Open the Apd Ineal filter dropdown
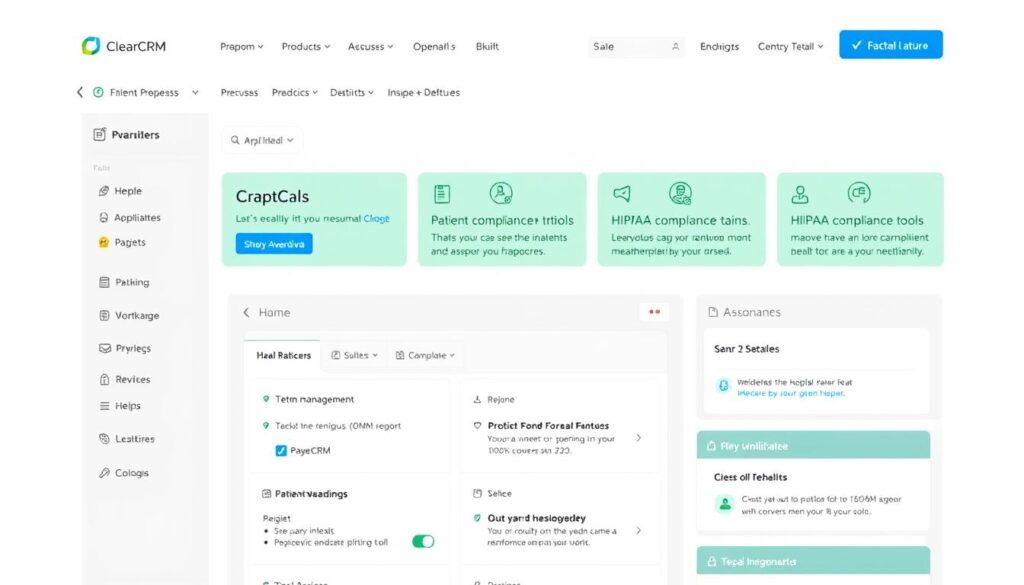Viewport: 1024px width, 585px height. (x=262, y=140)
